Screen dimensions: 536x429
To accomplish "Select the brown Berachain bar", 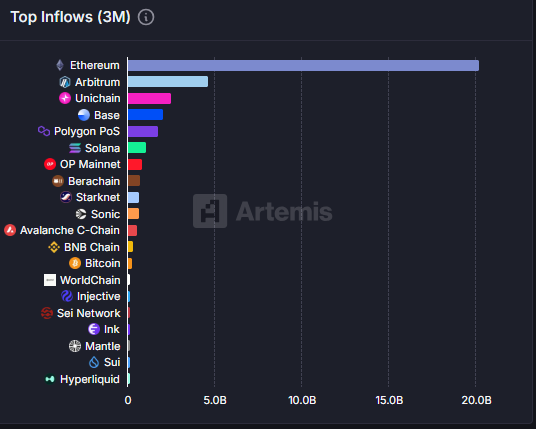I will click(134, 181).
